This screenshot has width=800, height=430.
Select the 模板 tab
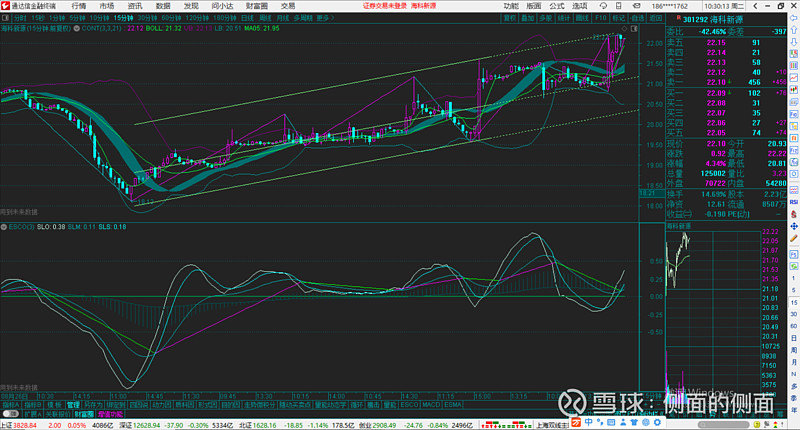click(54, 405)
